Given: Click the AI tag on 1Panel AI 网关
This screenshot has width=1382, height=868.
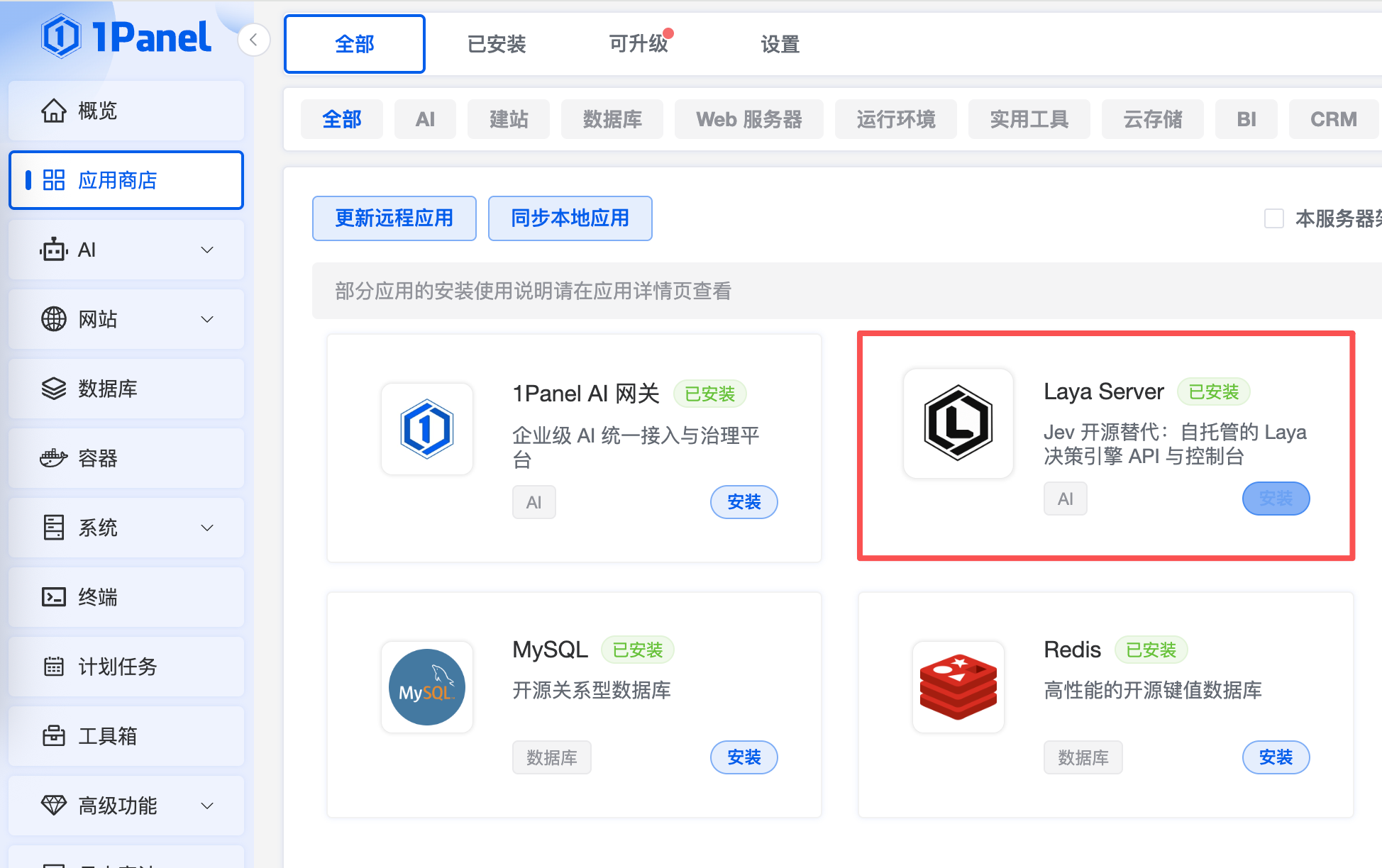Looking at the screenshot, I should pos(534,502).
